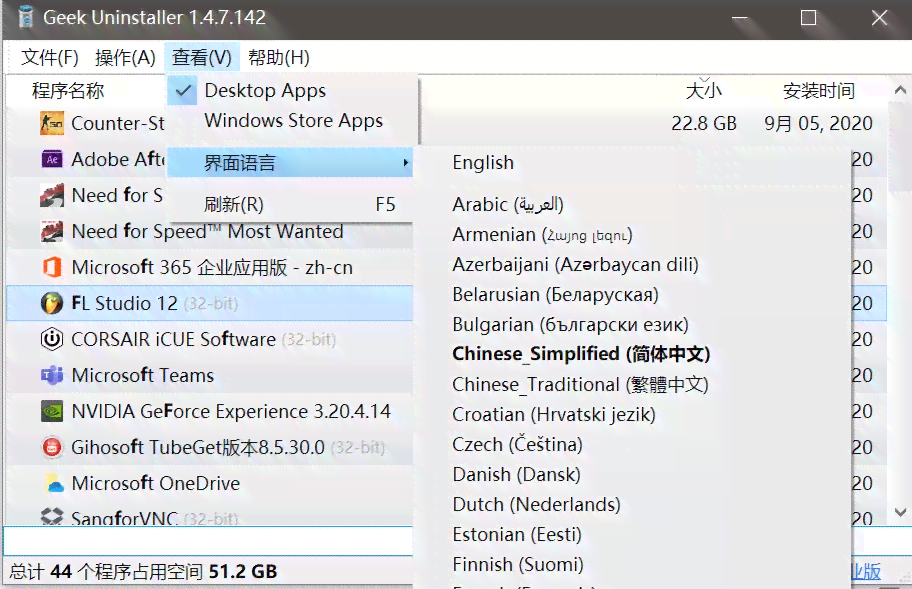Click the Need for Speed Most Wanted icon
This screenshot has width=912, height=589.
52,231
